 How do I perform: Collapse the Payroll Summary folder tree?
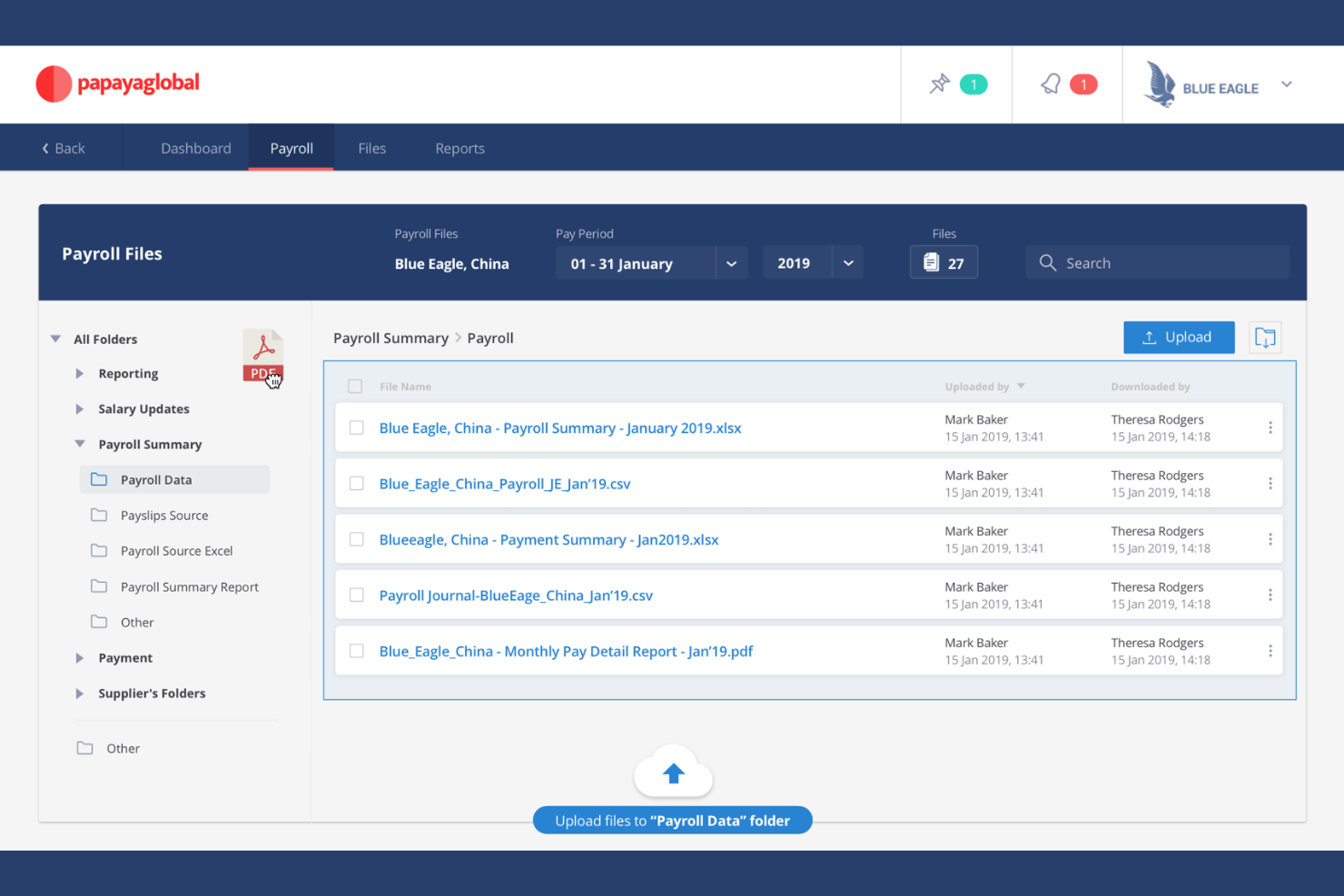click(x=78, y=444)
